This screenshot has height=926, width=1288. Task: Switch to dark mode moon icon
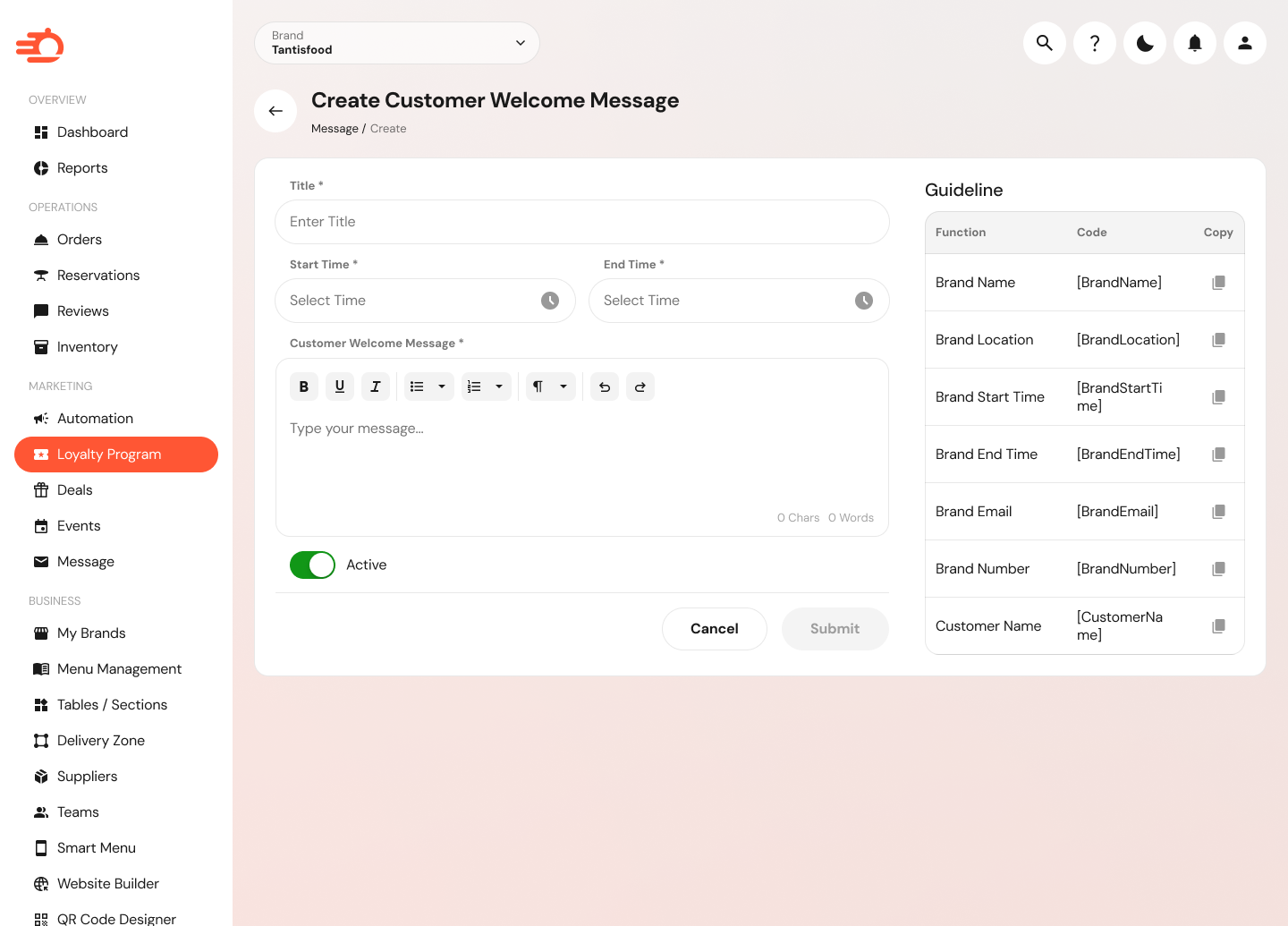click(1144, 43)
